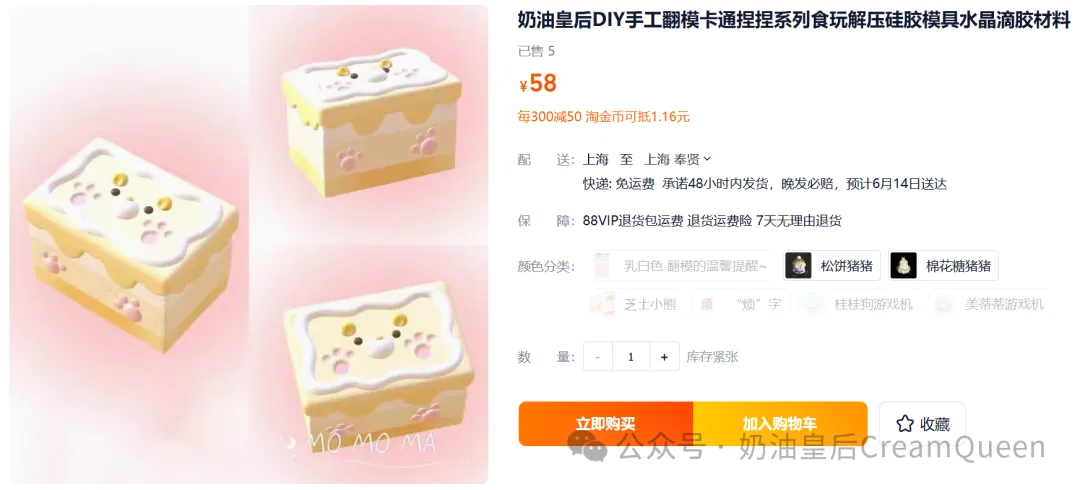
Task: Click the 每300减50 promotion text
Action: pyautogui.click(x=550, y=116)
